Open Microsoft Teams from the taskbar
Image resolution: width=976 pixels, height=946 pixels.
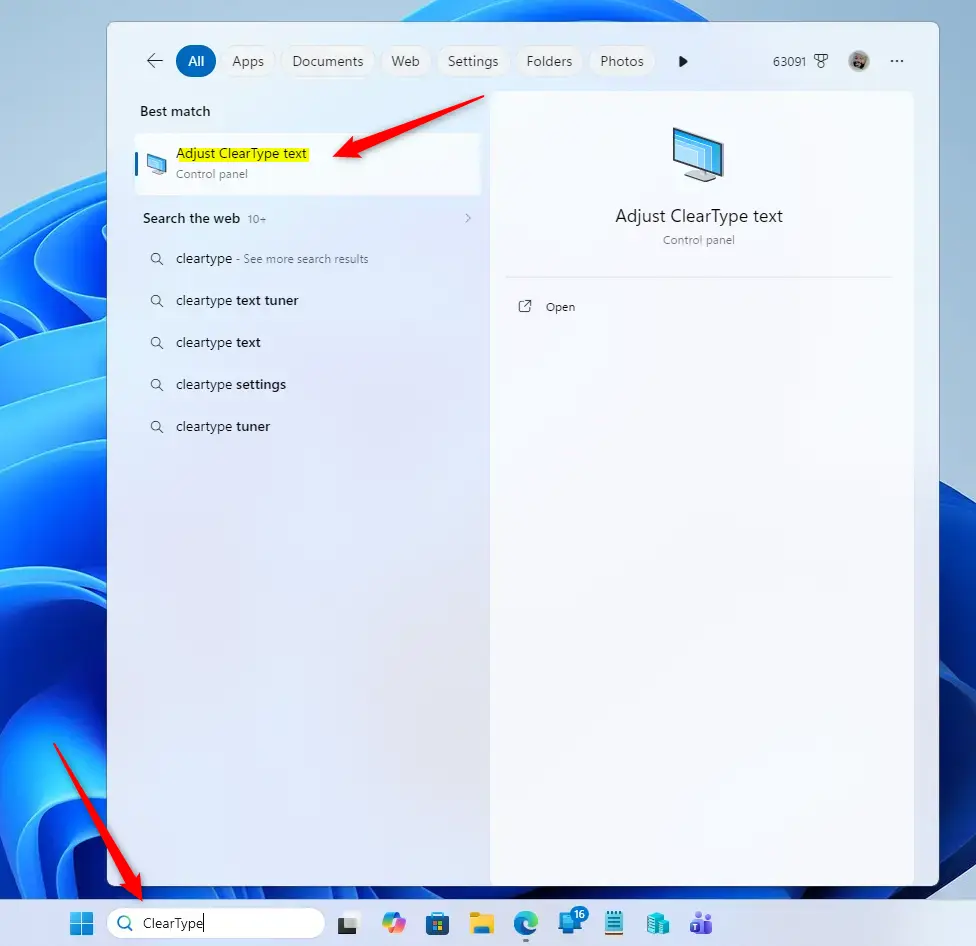pos(702,924)
